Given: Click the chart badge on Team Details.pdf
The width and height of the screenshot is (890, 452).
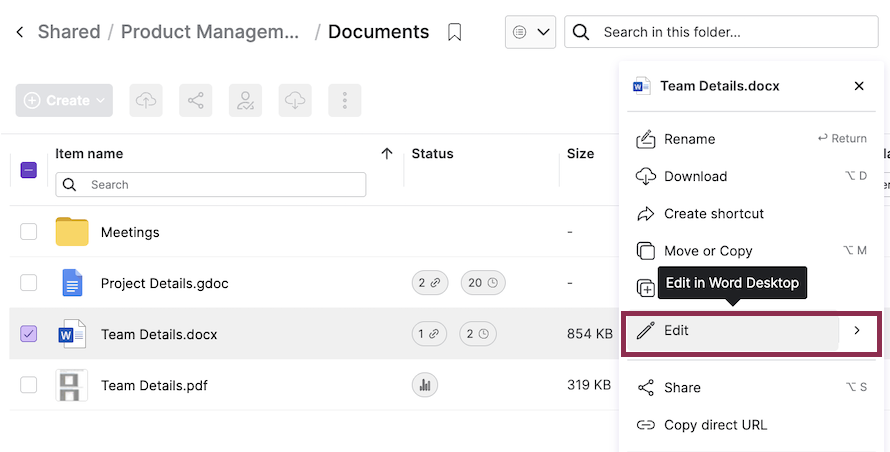Looking at the screenshot, I should click(x=424, y=385).
